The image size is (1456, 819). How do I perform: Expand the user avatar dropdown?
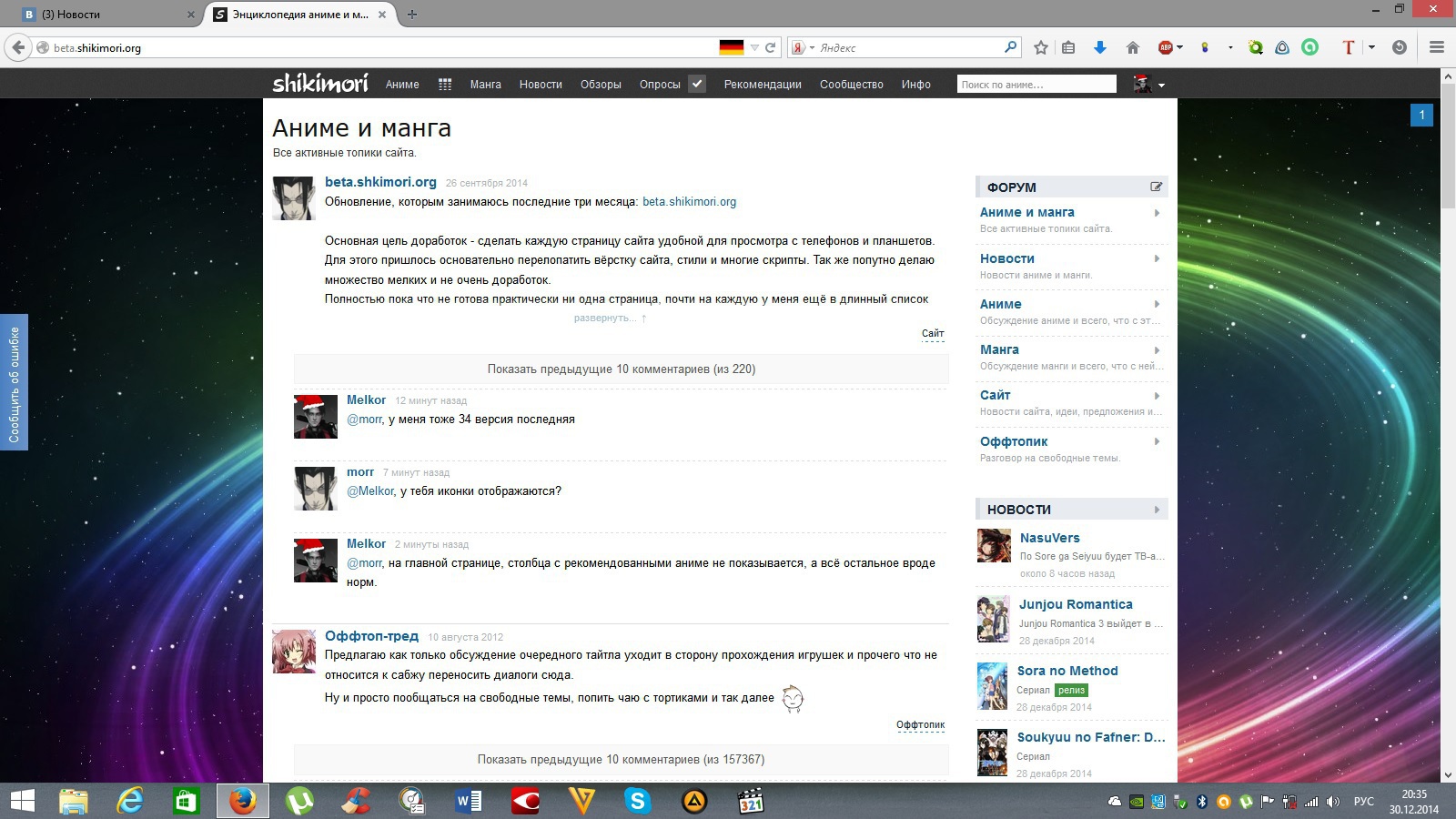[x=1149, y=85]
